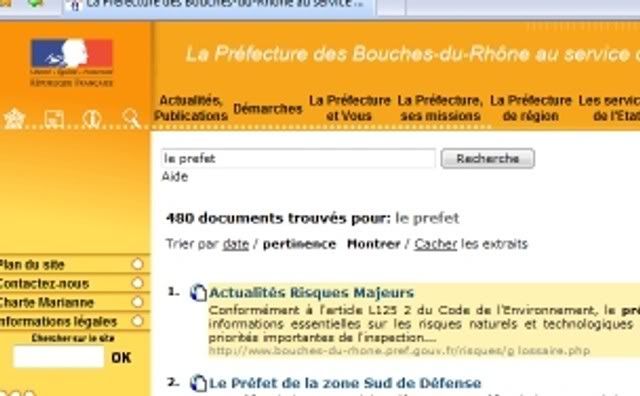Screen dimensions: 640x396
Task: Open the Démarches menu
Action: click(268, 109)
